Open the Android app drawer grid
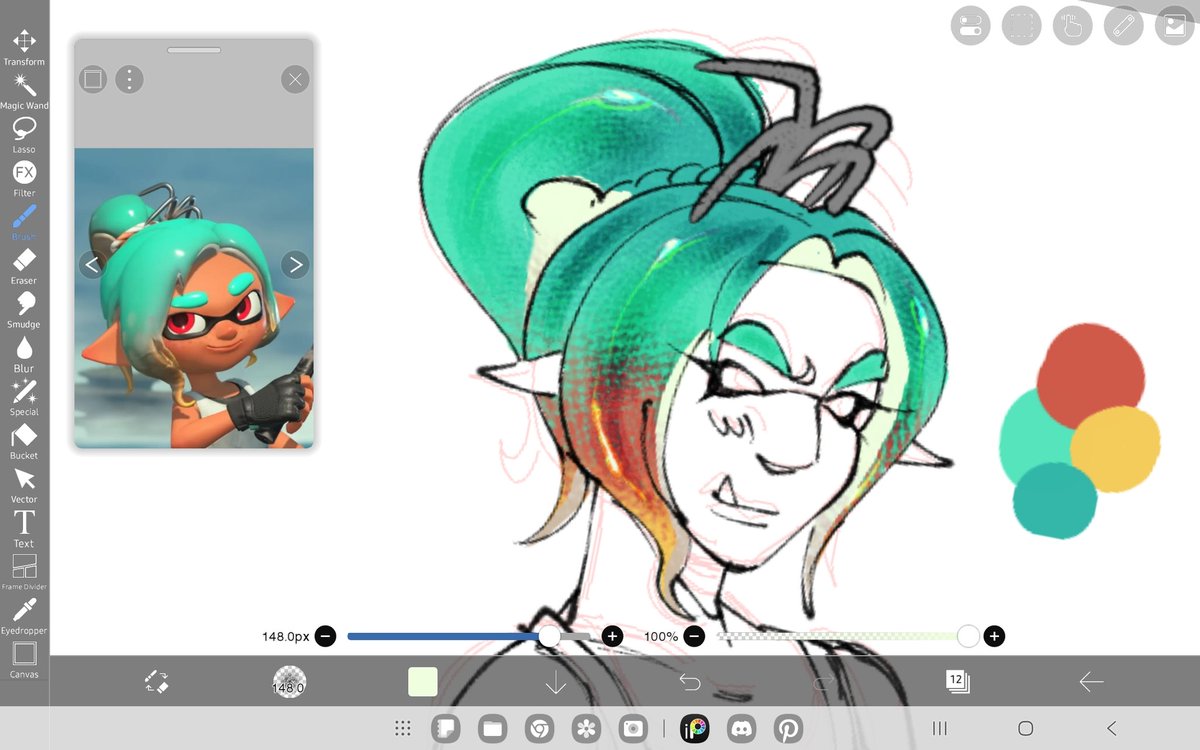Viewport: 1200px width, 750px height. pyautogui.click(x=403, y=729)
